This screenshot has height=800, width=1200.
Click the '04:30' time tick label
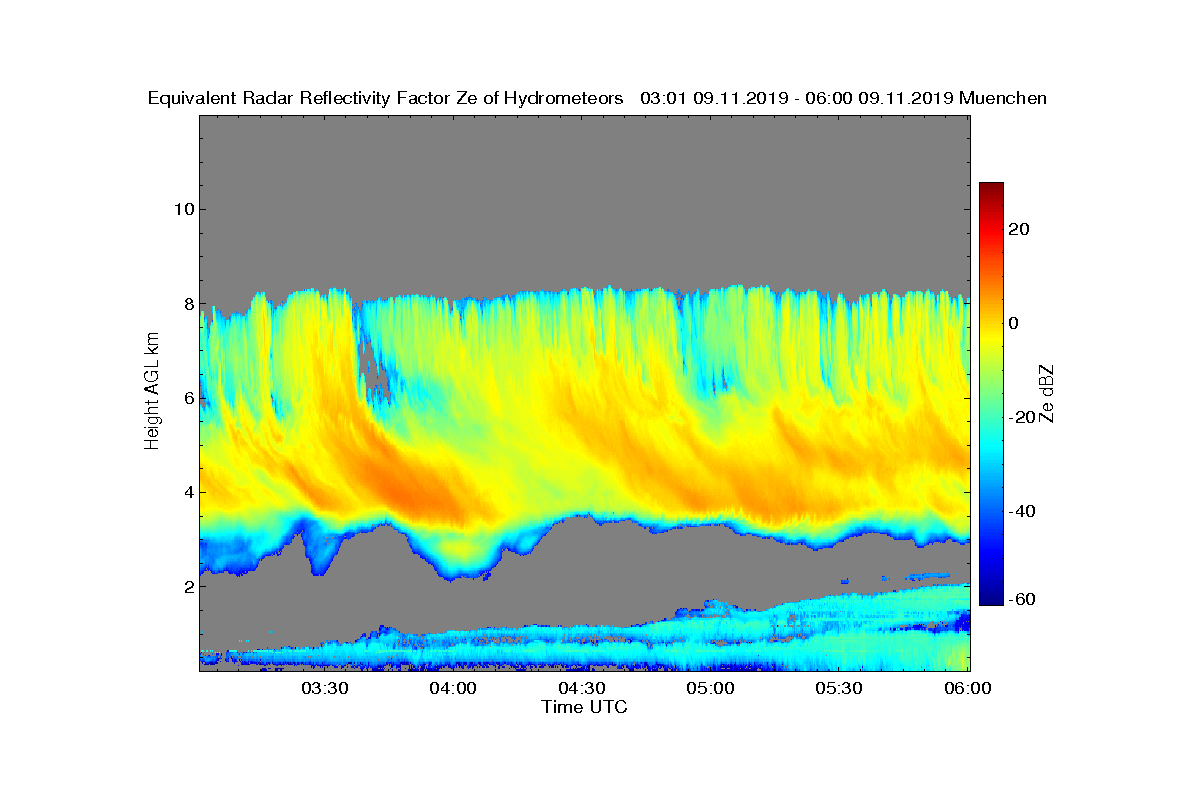pyautogui.click(x=582, y=689)
